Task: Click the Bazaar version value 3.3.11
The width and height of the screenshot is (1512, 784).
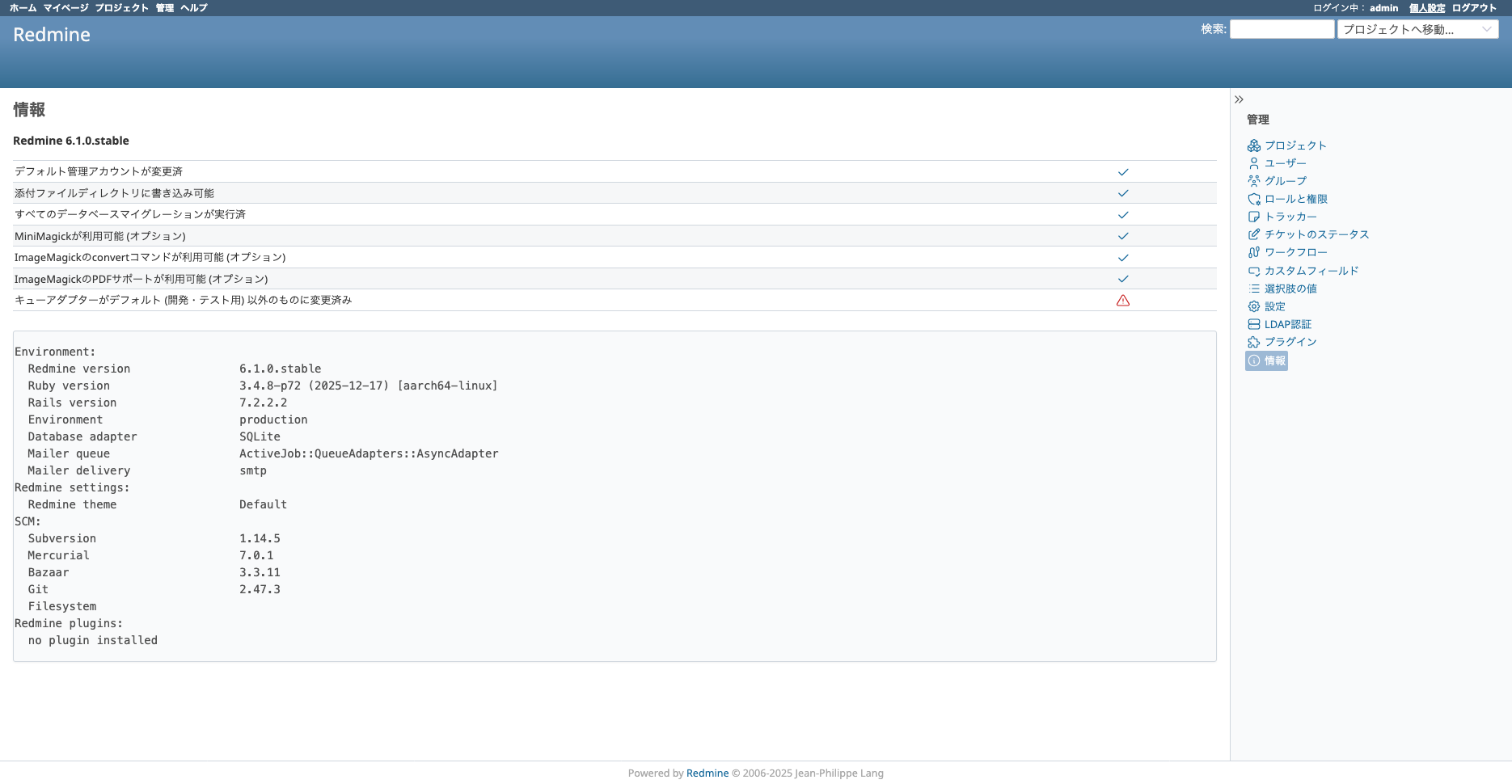Action: point(260,572)
